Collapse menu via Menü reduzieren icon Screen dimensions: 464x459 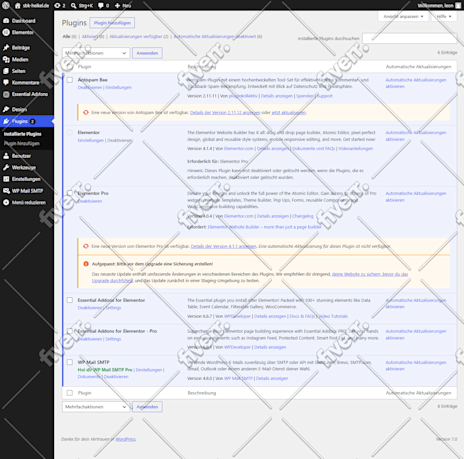[x=6, y=202]
